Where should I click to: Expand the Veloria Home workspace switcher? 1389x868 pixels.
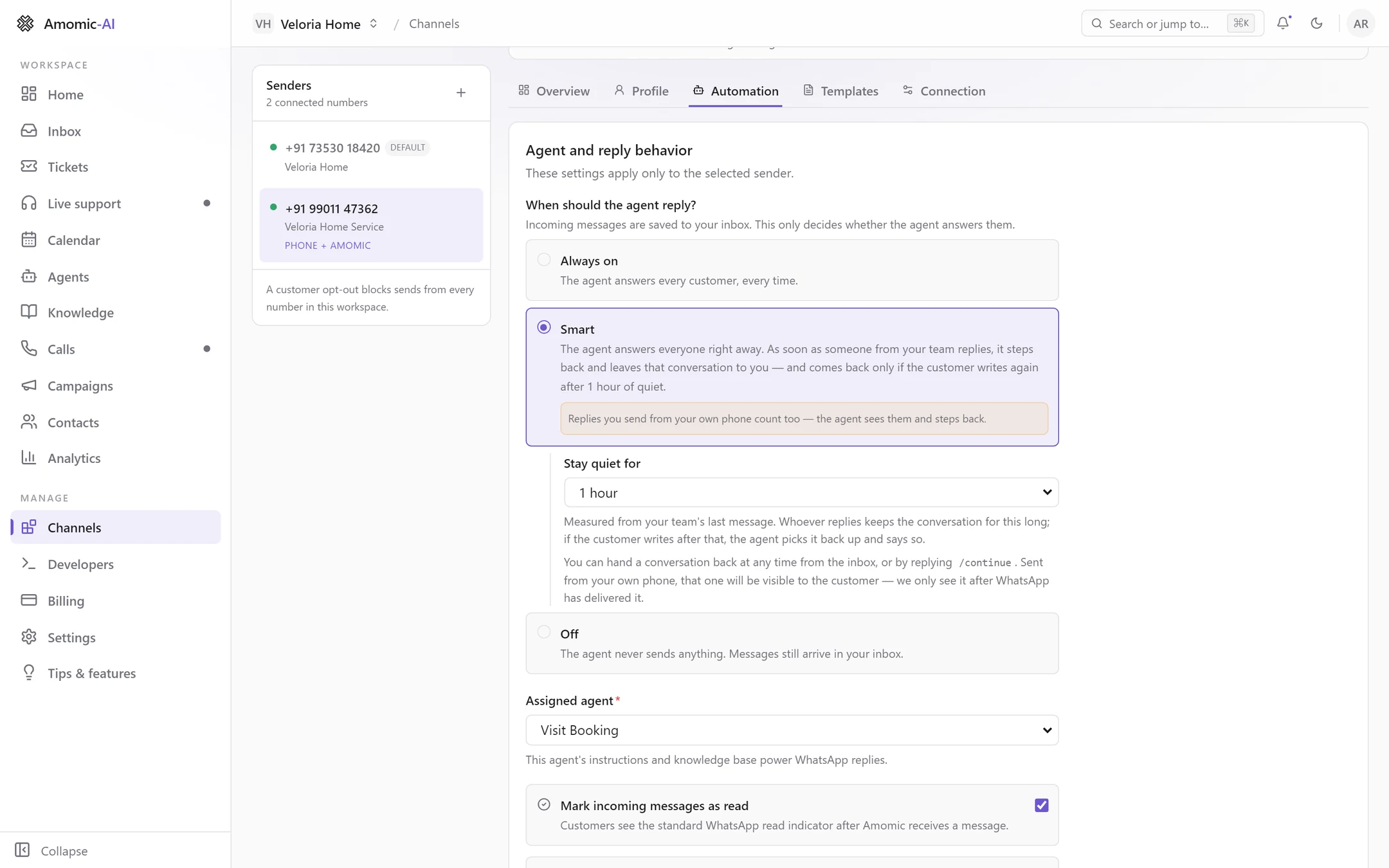pos(316,24)
